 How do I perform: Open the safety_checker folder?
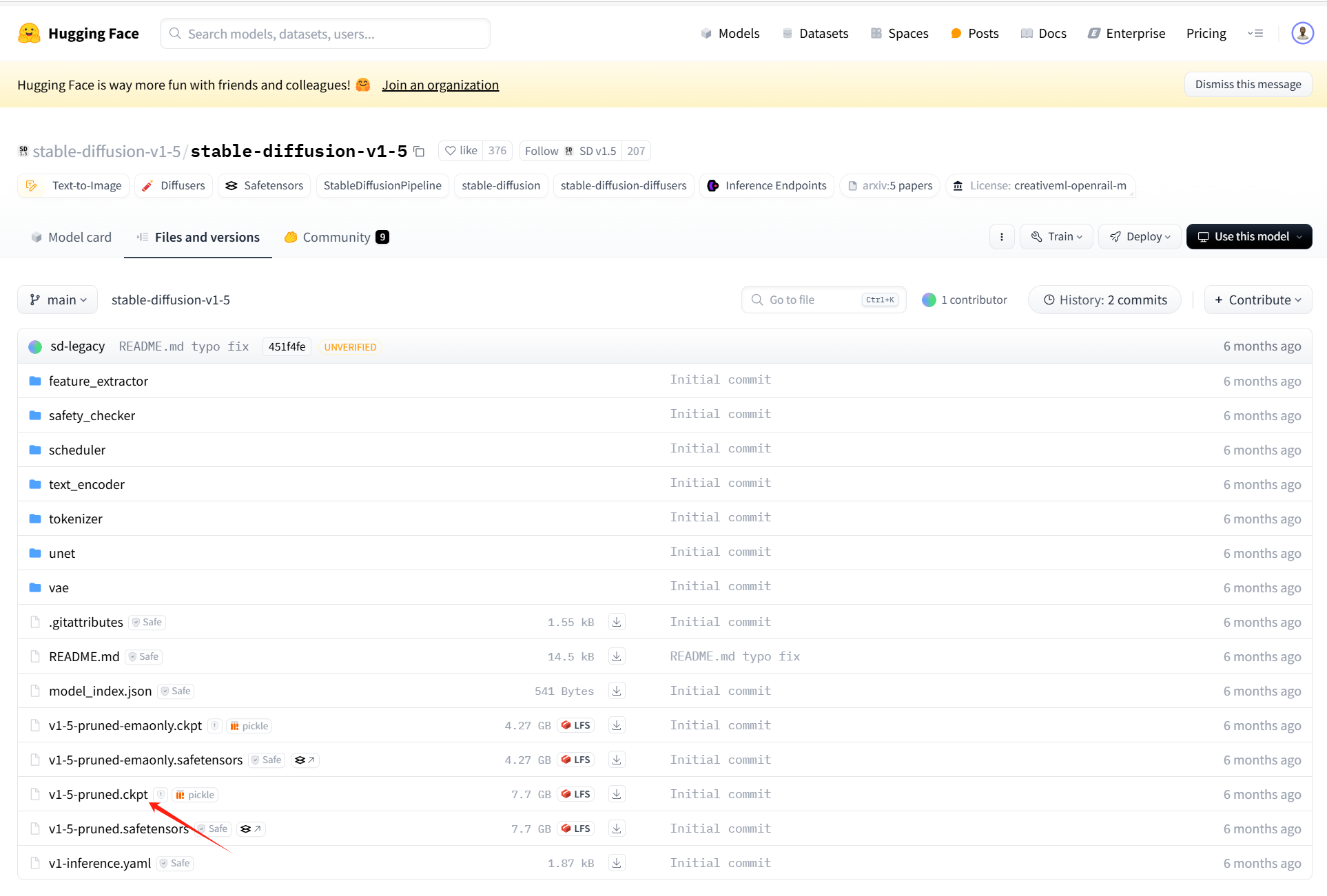pyautogui.click(x=92, y=415)
